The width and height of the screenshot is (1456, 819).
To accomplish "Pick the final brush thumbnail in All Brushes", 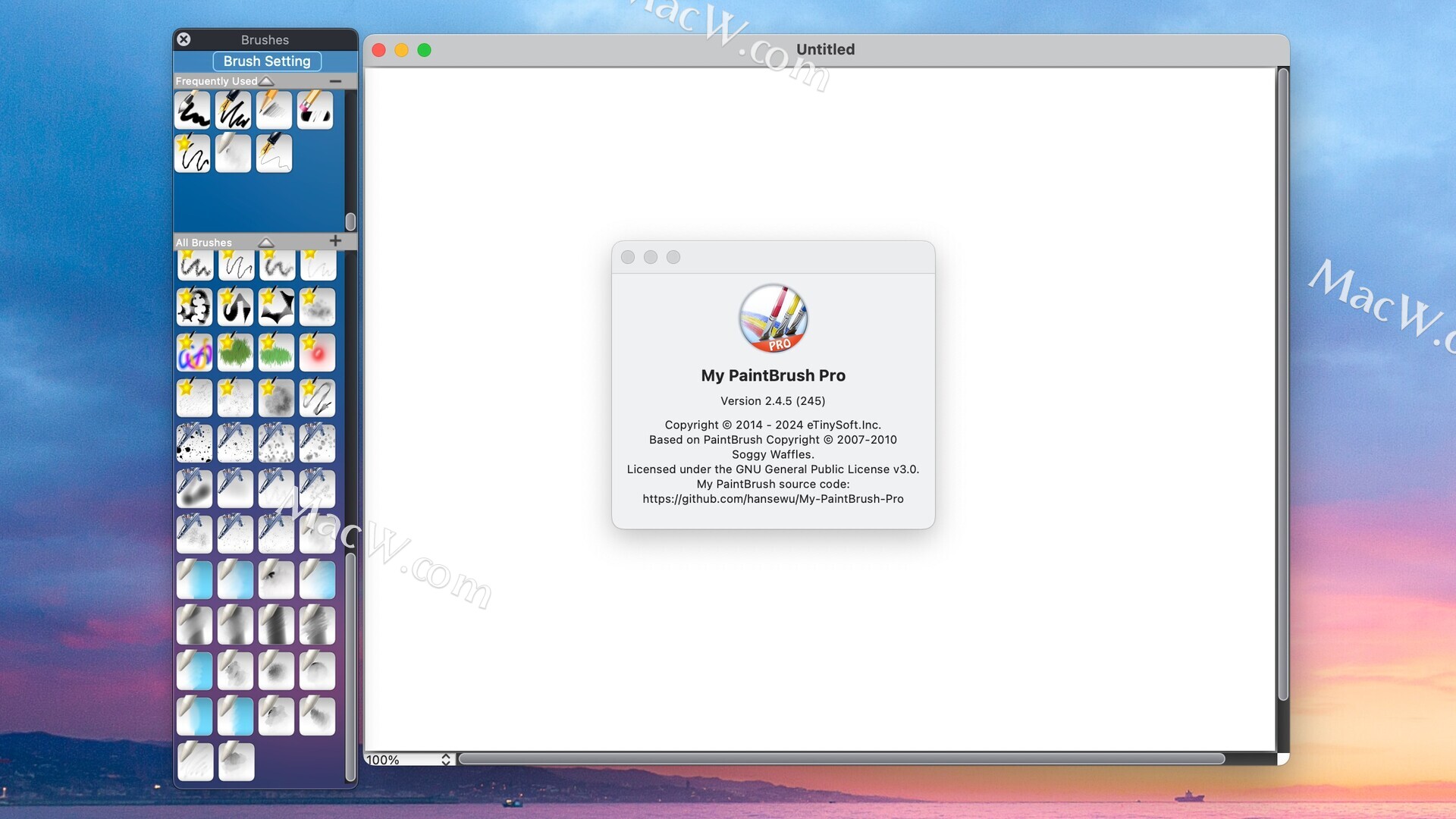I will [x=236, y=761].
